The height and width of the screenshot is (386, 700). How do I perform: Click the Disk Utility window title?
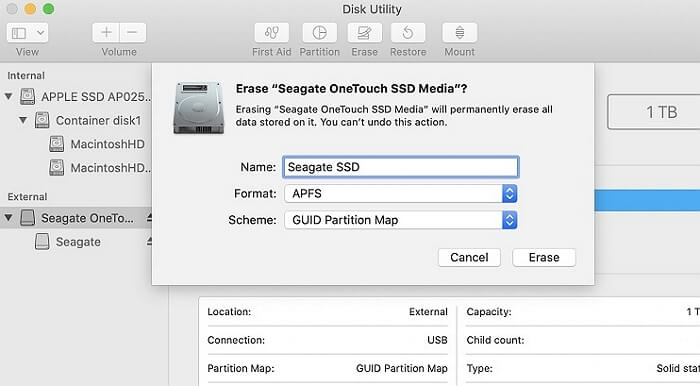click(x=372, y=9)
